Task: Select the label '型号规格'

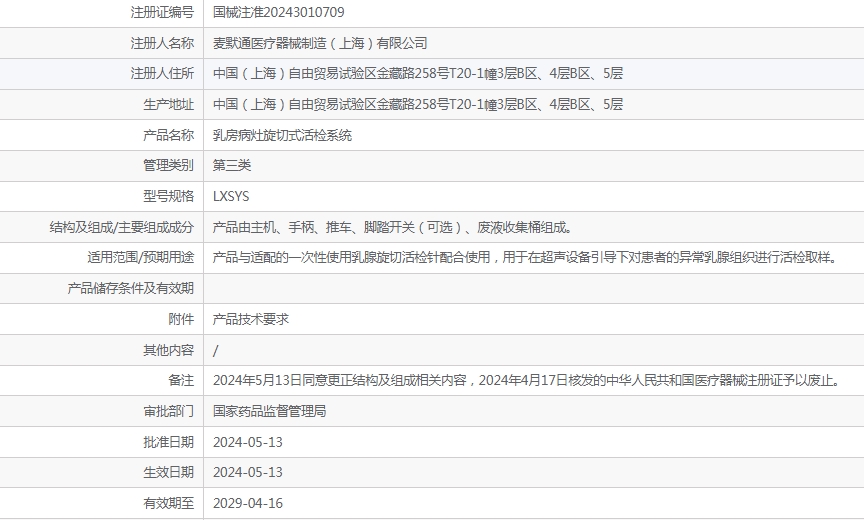Action: (x=169, y=196)
